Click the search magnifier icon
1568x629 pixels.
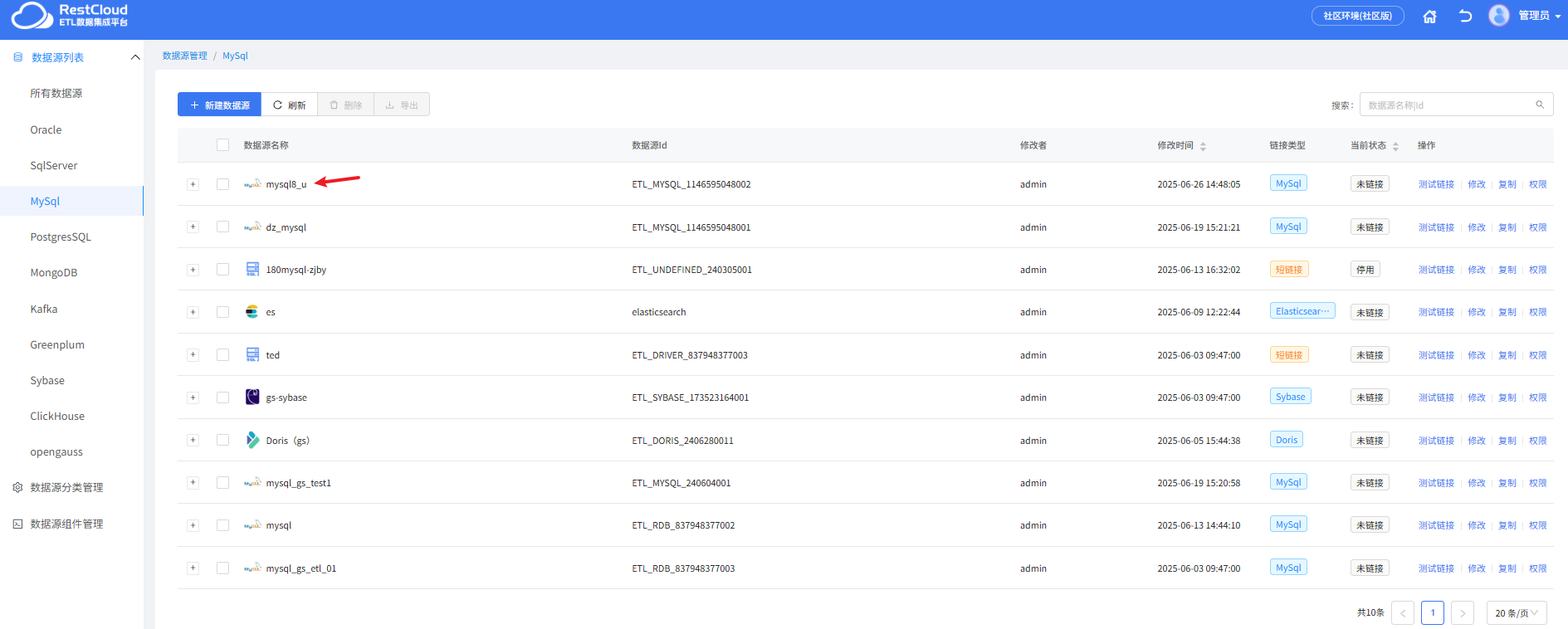click(x=1540, y=105)
